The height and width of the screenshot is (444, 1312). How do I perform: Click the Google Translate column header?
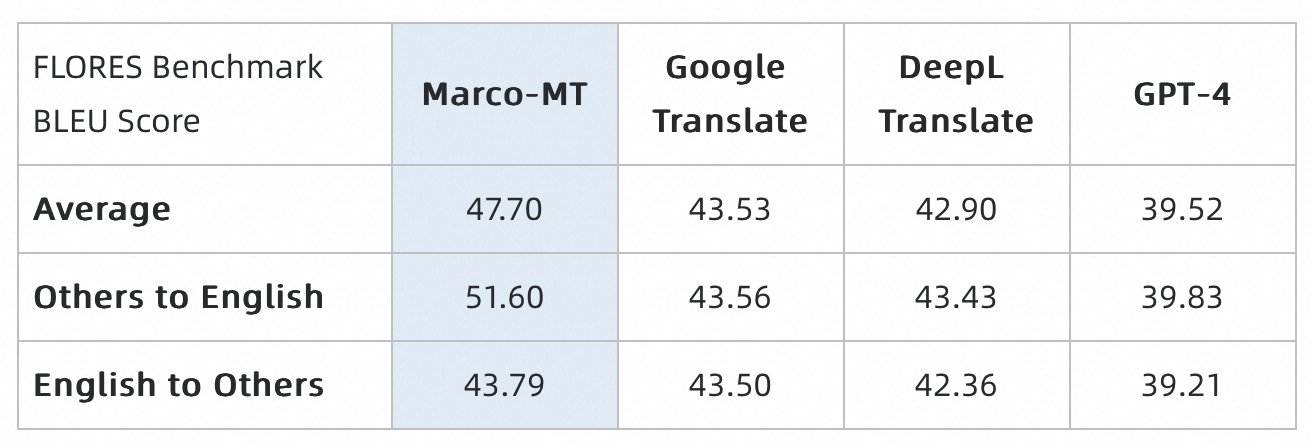[x=730, y=94]
